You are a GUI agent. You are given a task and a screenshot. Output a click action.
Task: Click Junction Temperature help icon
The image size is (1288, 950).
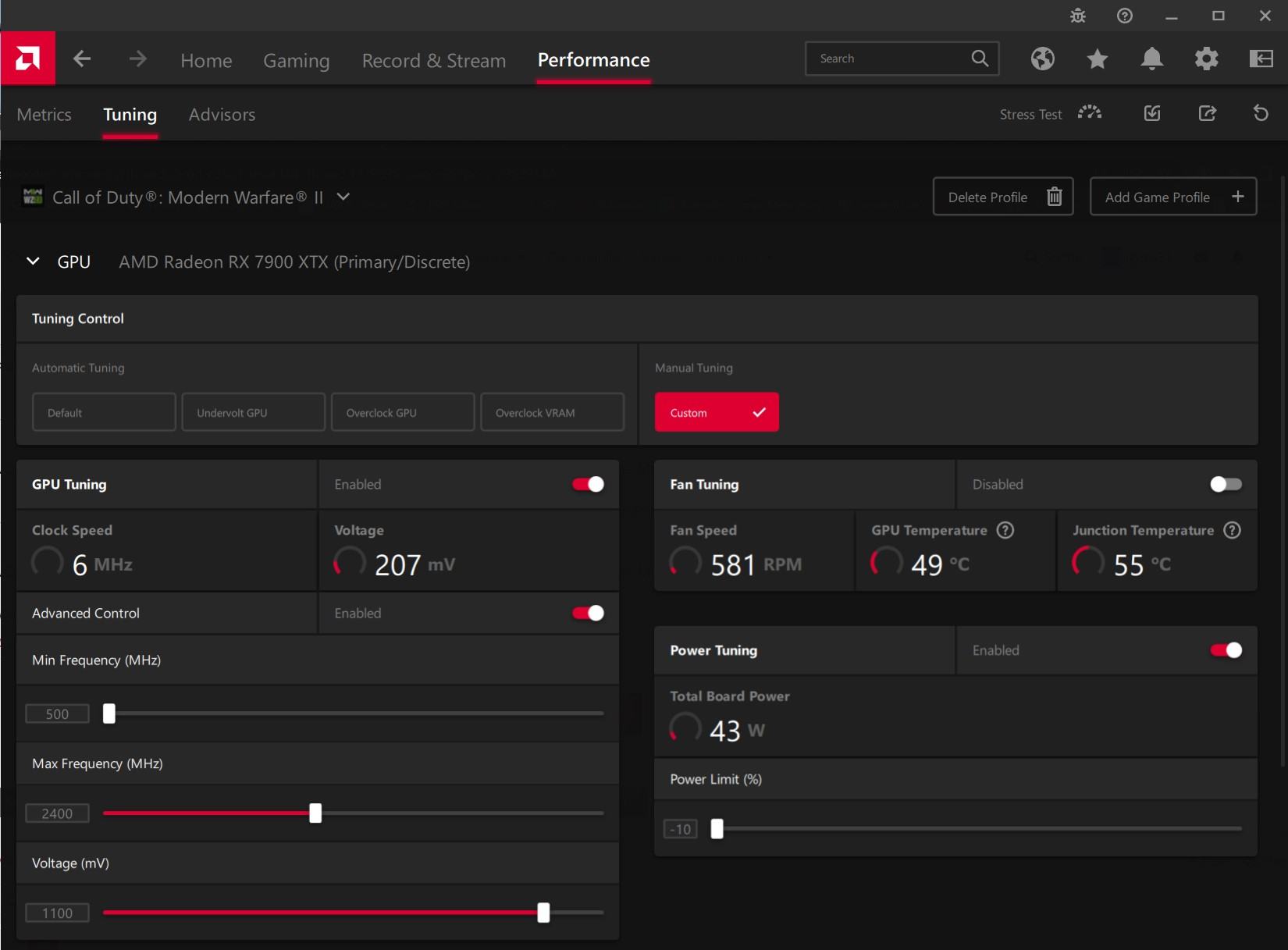tap(1232, 530)
